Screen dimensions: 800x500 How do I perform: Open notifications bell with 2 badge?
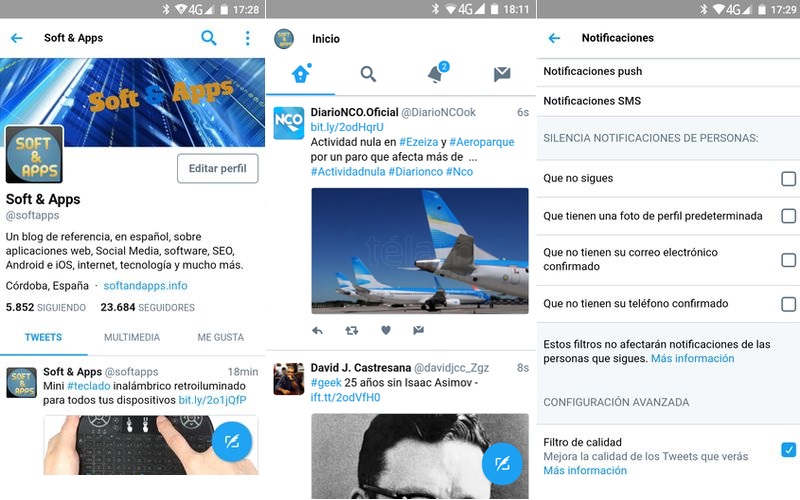436,73
